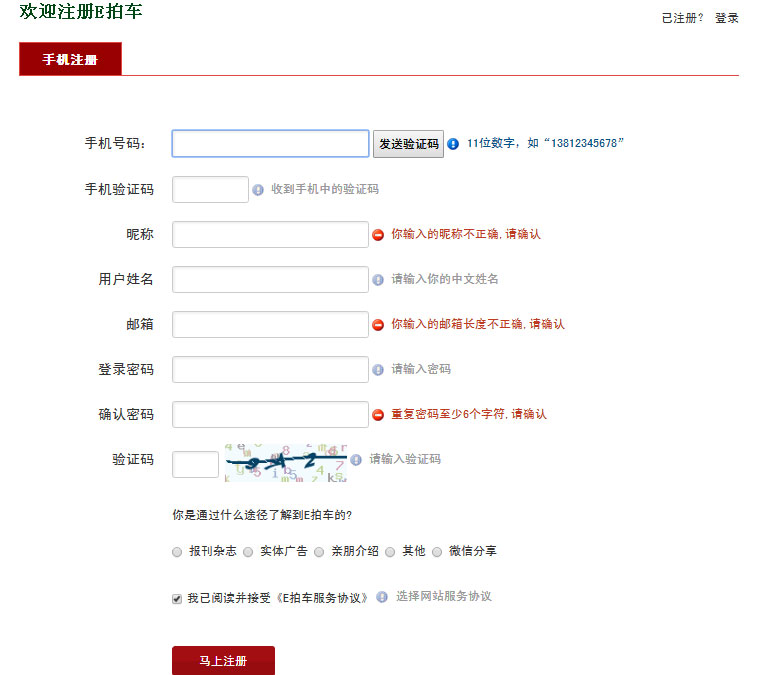The width and height of the screenshot is (770, 675).
Task: Focus the 手机验证码 input field
Action: point(210,189)
